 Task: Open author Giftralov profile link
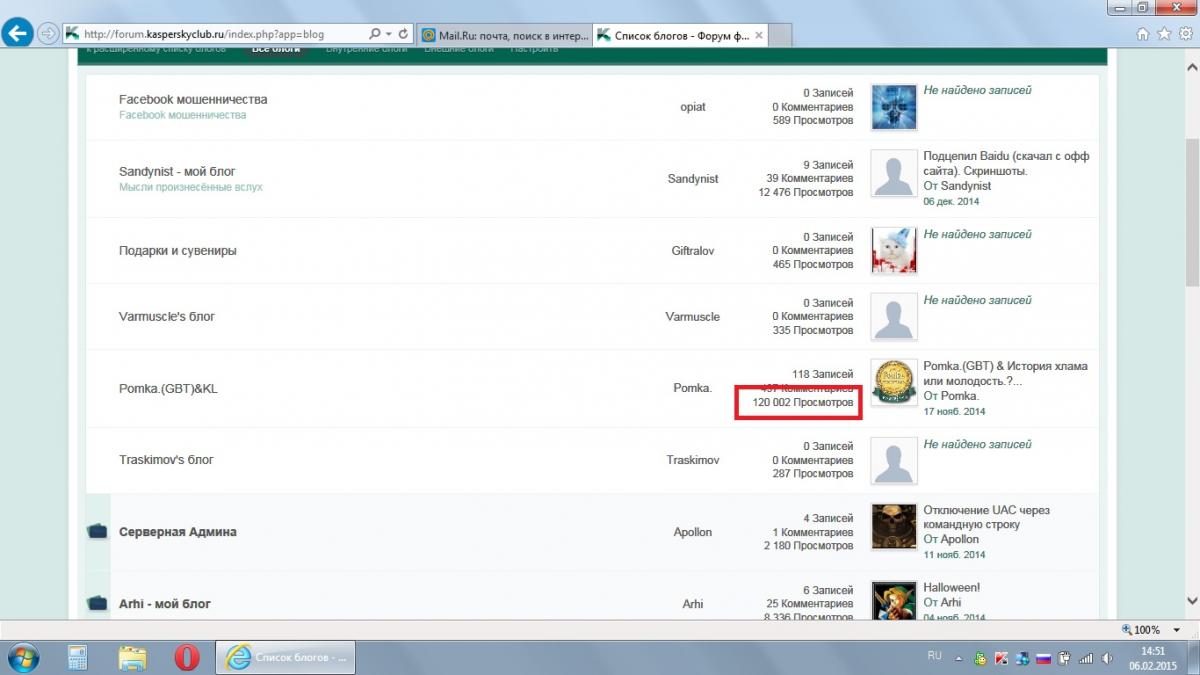[x=693, y=250]
